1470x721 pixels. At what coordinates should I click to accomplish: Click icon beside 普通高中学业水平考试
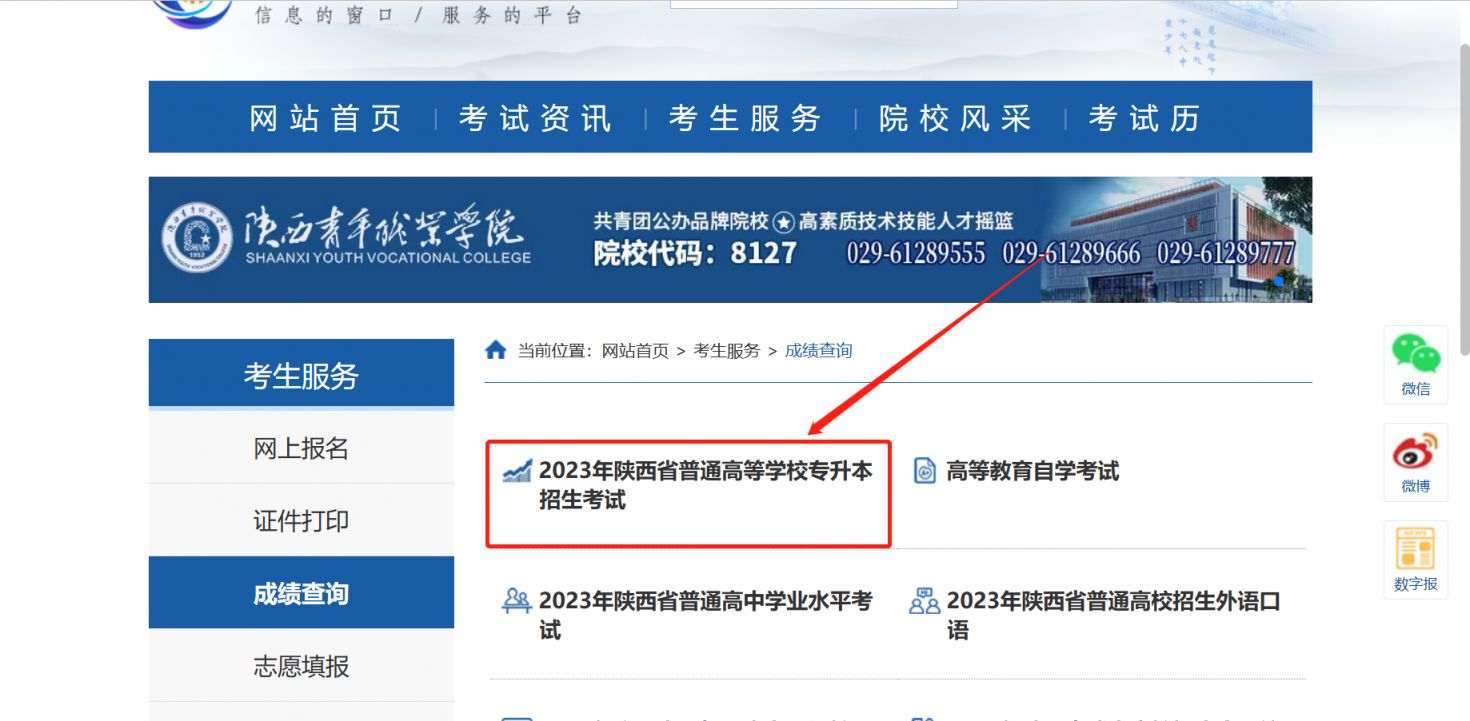point(517,601)
